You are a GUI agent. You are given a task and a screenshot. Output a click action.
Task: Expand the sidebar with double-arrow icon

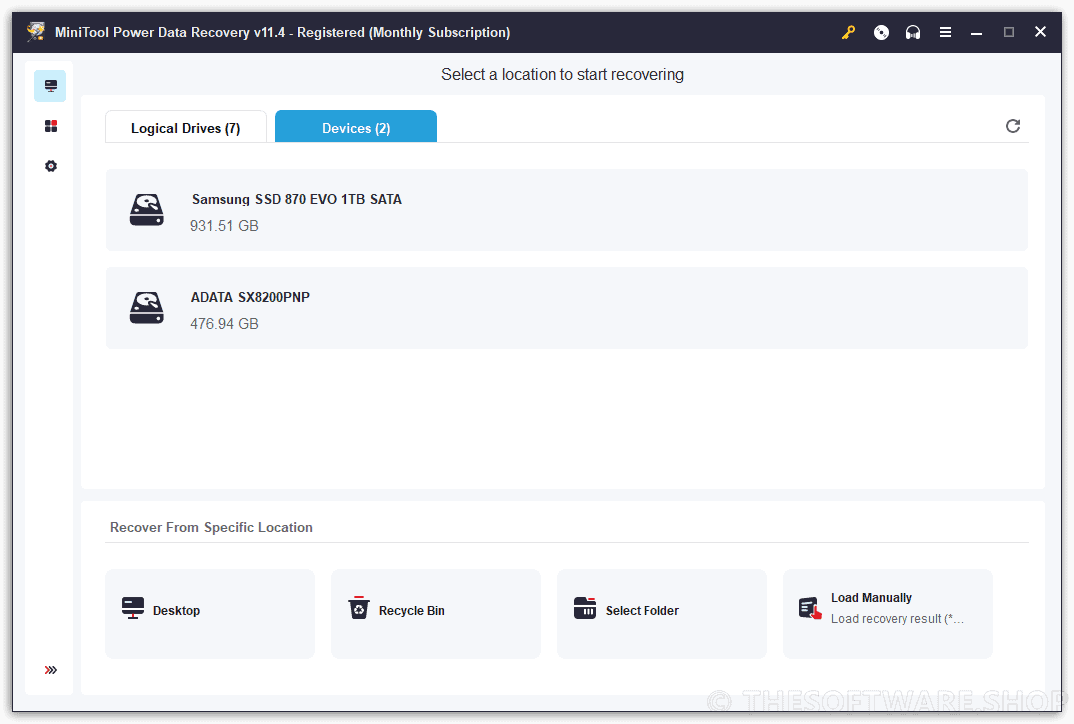[x=51, y=670]
